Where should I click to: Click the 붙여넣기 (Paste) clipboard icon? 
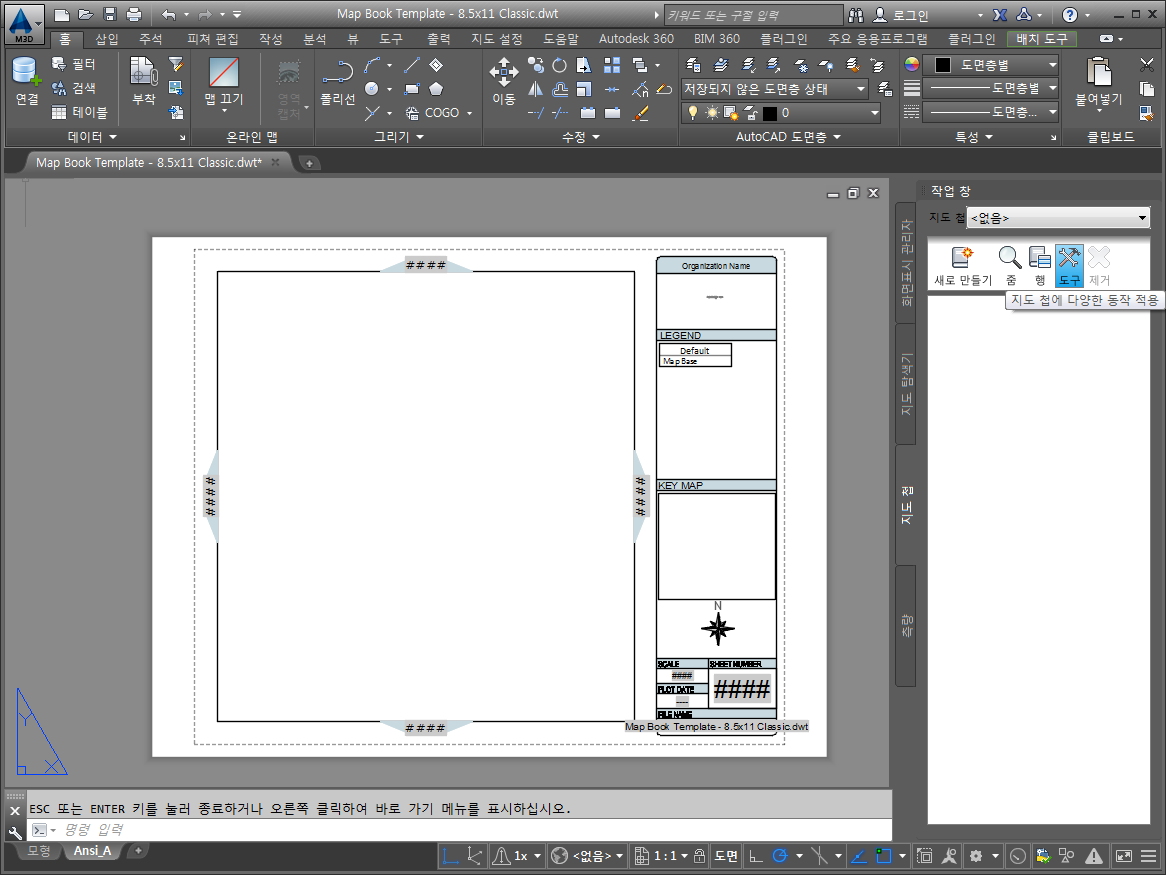[x=1099, y=81]
